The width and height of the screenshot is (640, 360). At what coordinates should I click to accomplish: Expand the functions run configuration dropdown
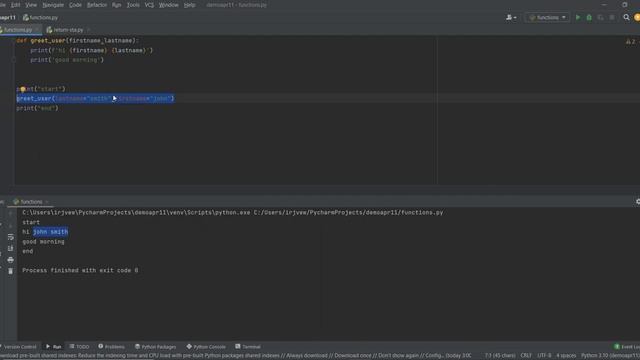point(547,18)
